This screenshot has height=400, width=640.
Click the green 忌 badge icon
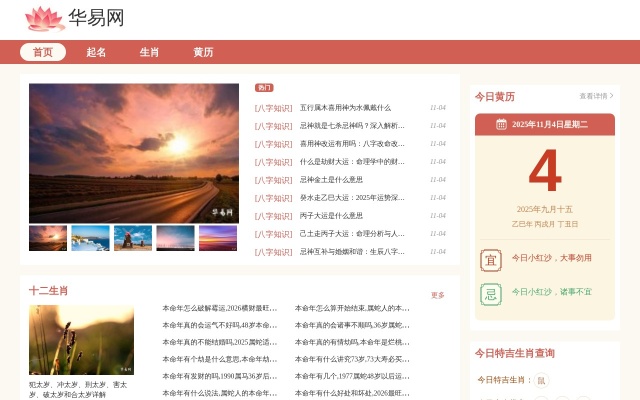tap(490, 293)
